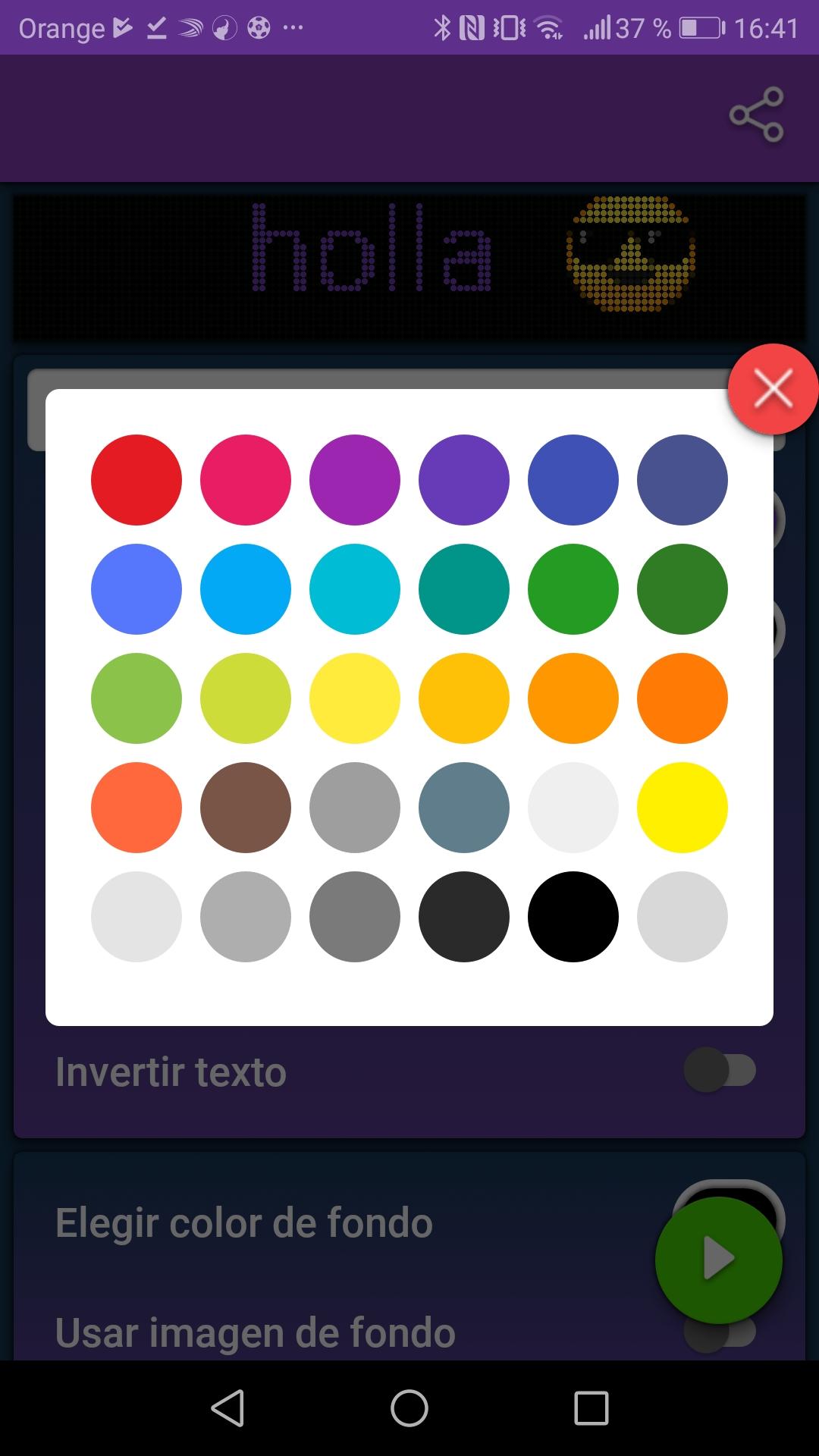
Task: Toggle the Invertir texto switch
Action: (x=720, y=1070)
